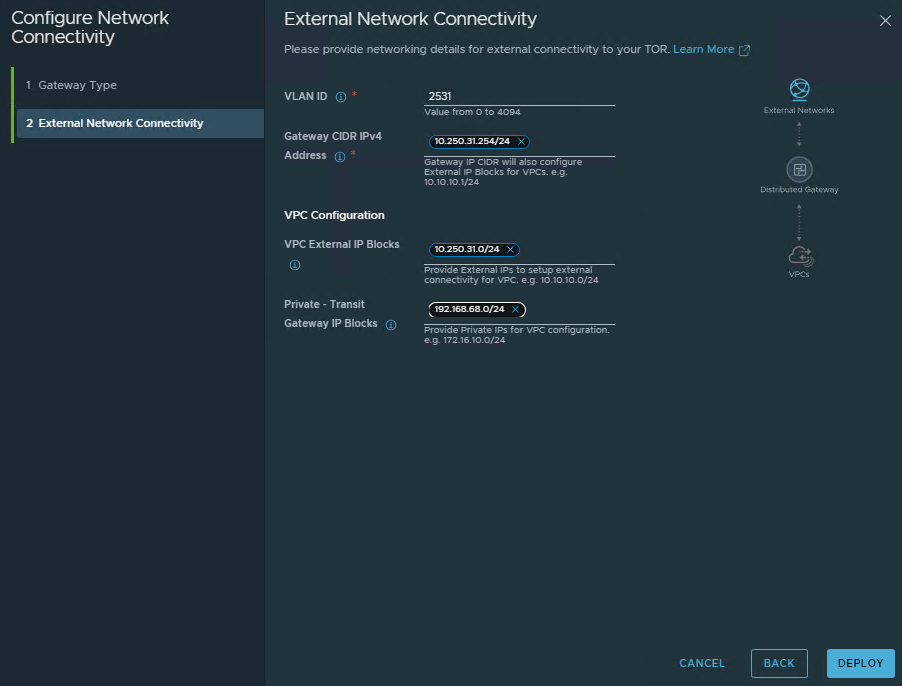This screenshot has width=902, height=686.
Task: Cancel the network connectivity configuration
Action: click(702, 663)
